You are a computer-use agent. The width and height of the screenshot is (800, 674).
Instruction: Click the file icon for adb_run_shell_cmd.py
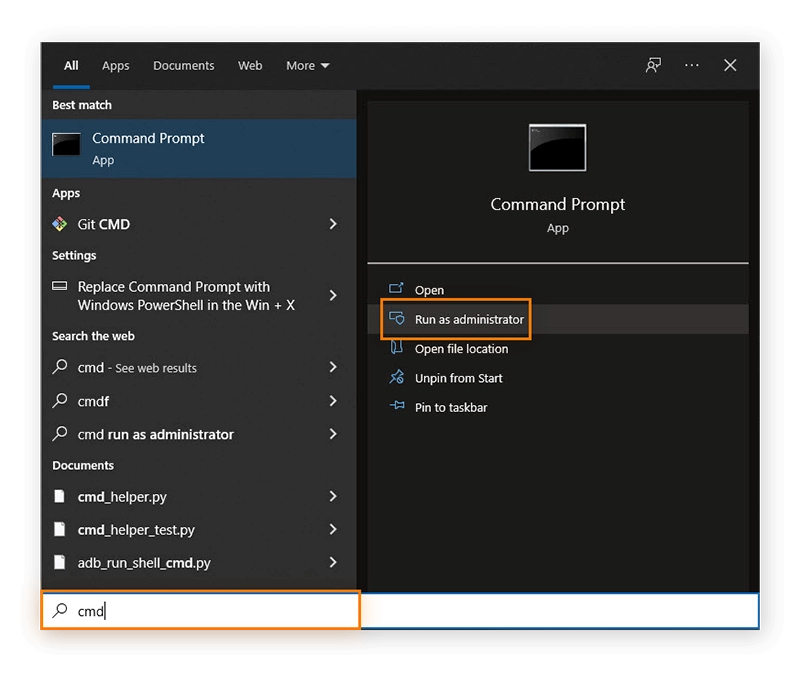coord(60,562)
